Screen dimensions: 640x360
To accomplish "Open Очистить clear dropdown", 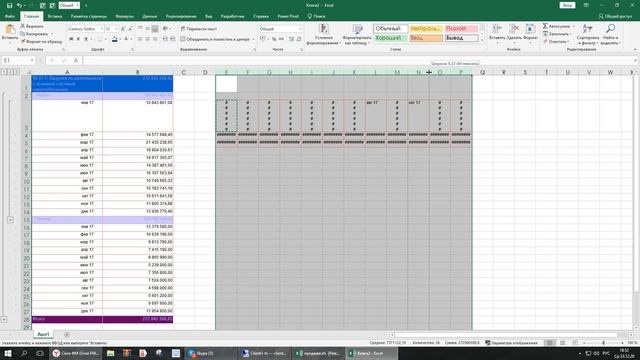I will [568, 42].
